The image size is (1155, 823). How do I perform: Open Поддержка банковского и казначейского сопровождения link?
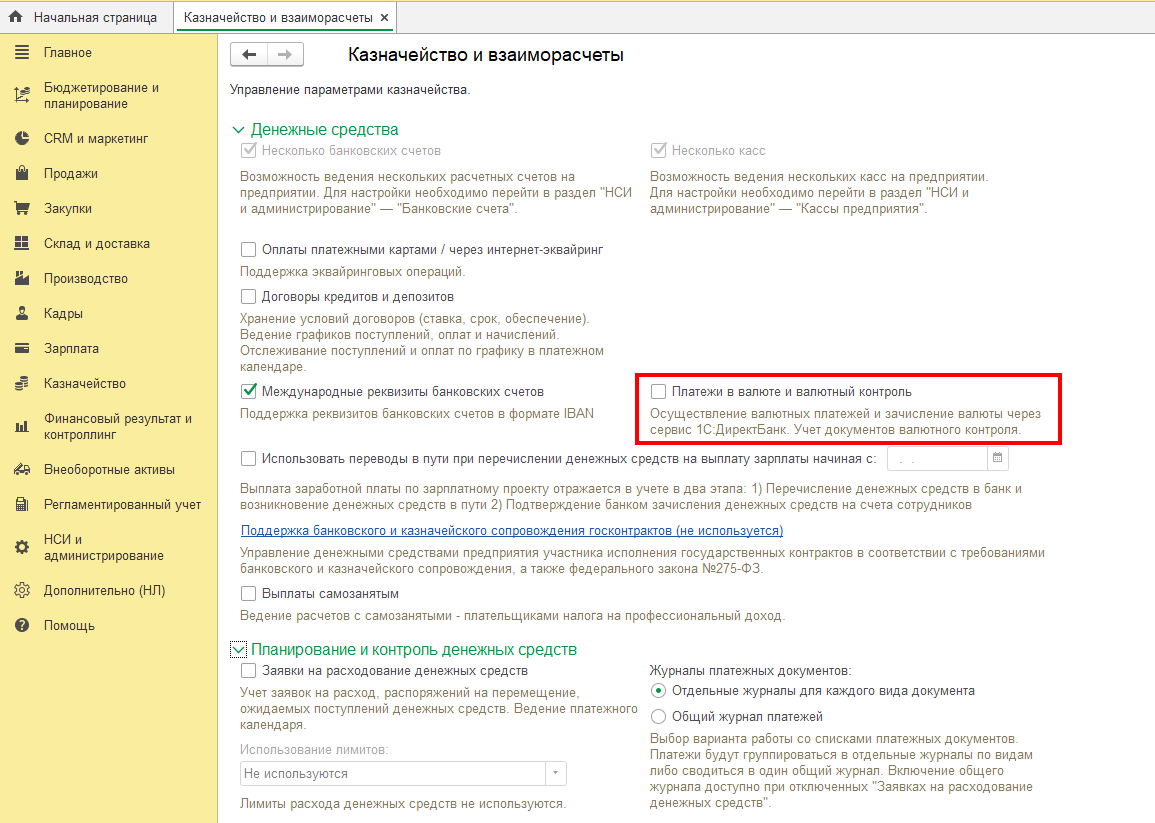pyautogui.click(x=512, y=530)
